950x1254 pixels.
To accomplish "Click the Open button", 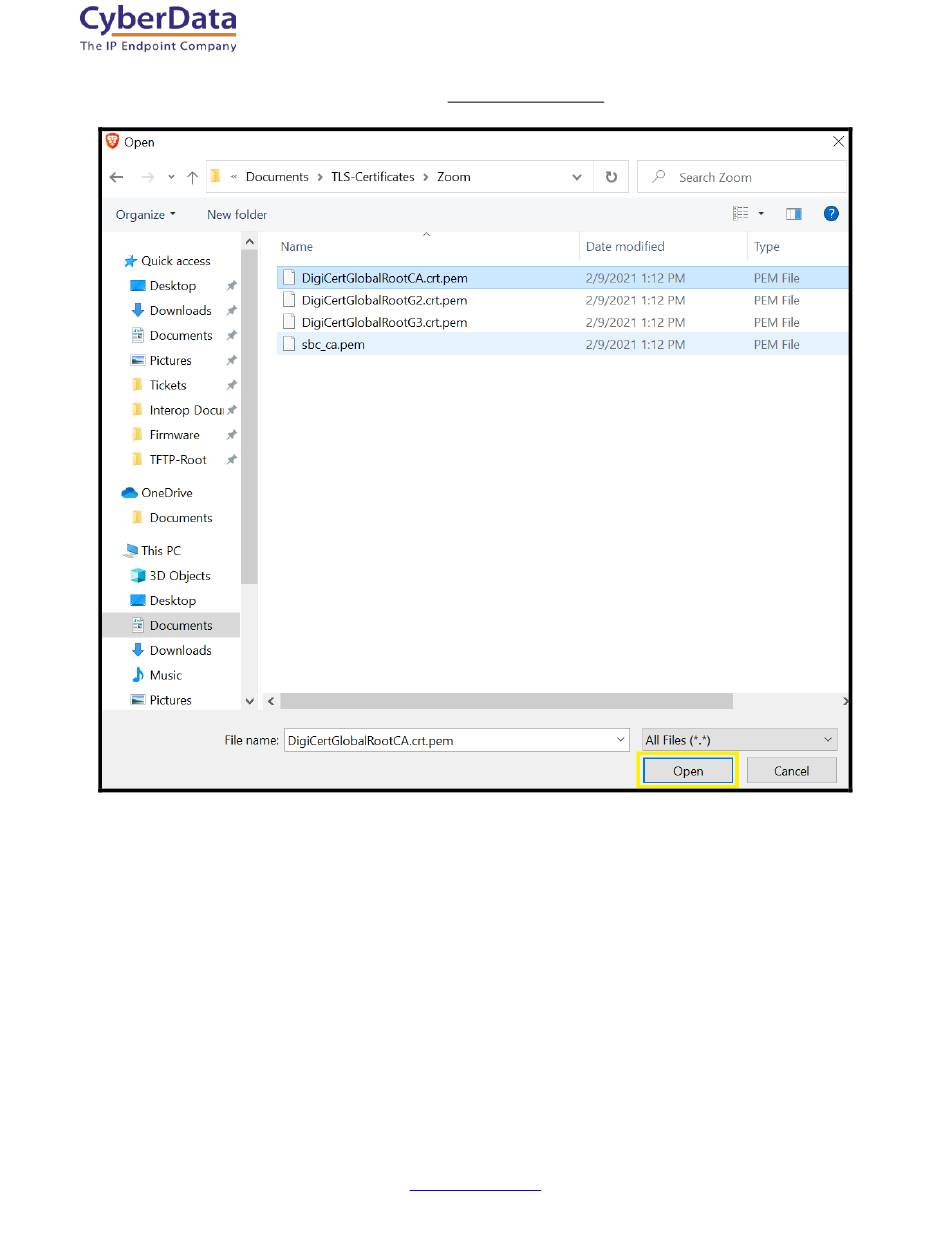I will tap(688, 771).
